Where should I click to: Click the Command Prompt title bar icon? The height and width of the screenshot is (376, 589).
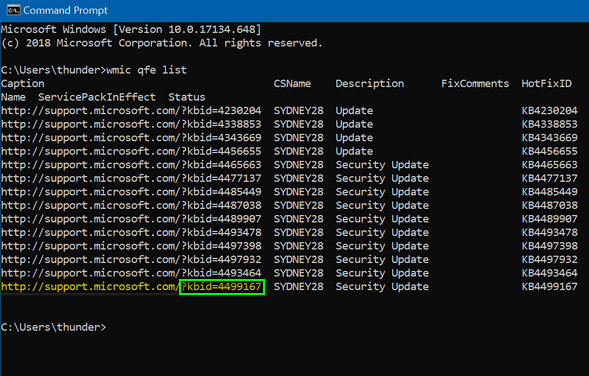click(x=14, y=10)
